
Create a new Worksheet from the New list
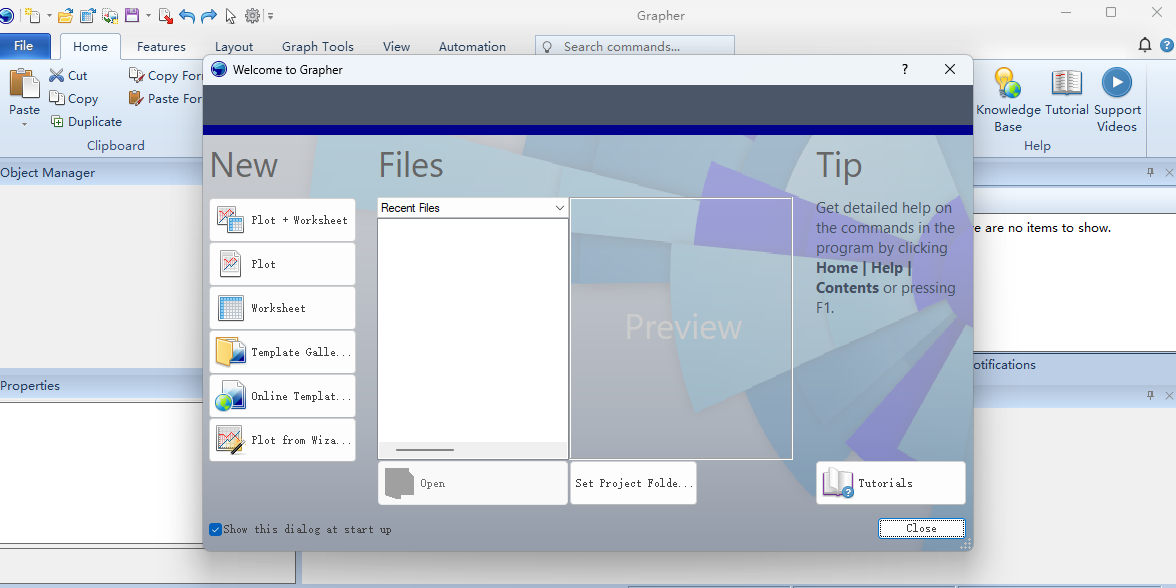pos(282,308)
